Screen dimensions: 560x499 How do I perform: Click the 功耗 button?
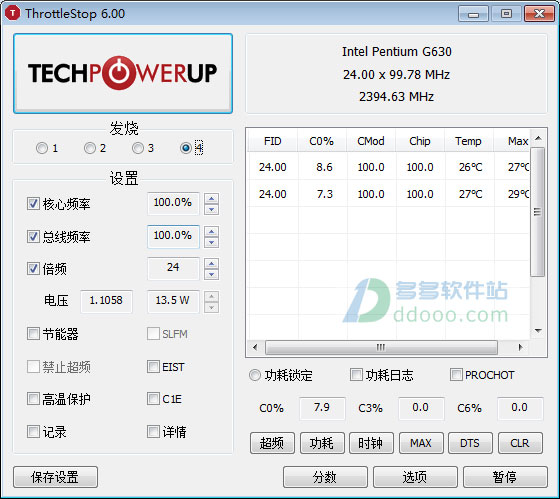tap(322, 443)
